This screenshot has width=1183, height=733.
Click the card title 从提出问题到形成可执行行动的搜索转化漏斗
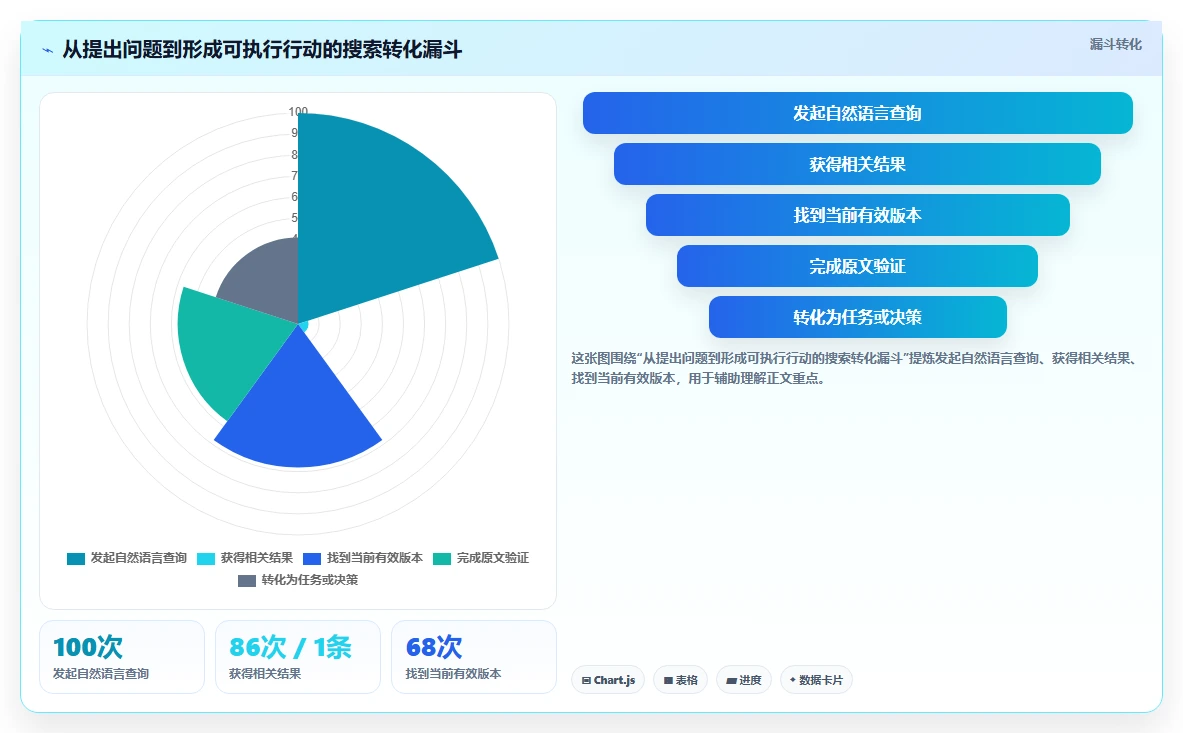(x=262, y=50)
